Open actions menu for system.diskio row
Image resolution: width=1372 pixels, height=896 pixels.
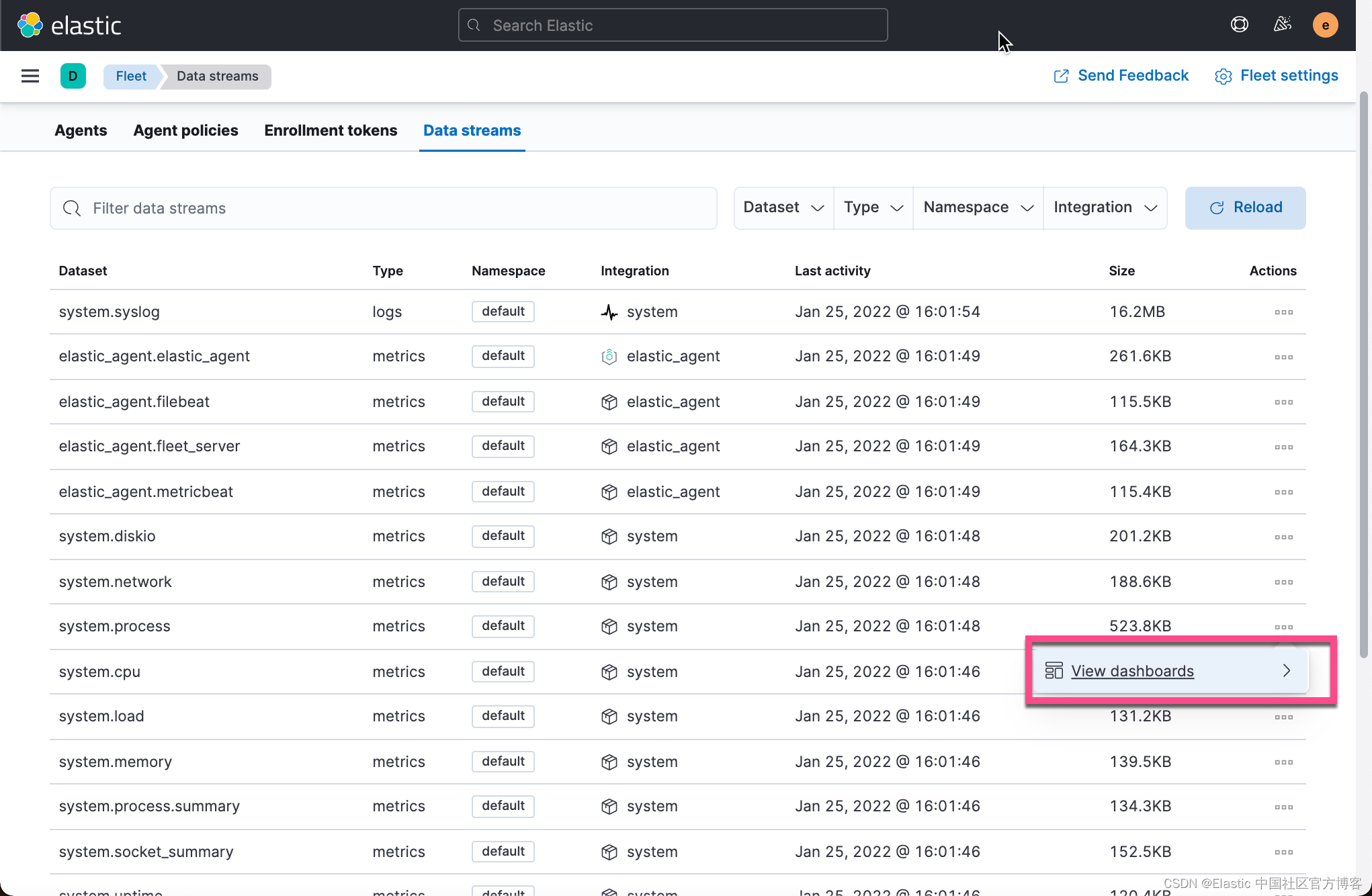tap(1283, 537)
